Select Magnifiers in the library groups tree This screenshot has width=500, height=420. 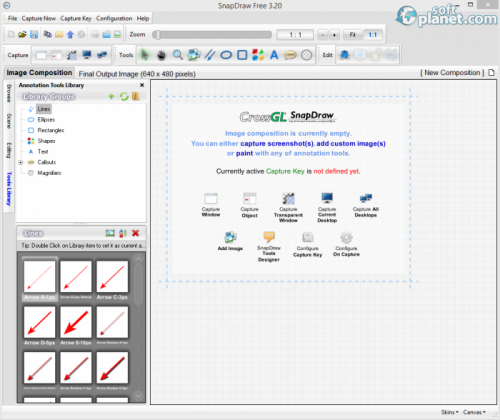pyautogui.click(x=49, y=173)
